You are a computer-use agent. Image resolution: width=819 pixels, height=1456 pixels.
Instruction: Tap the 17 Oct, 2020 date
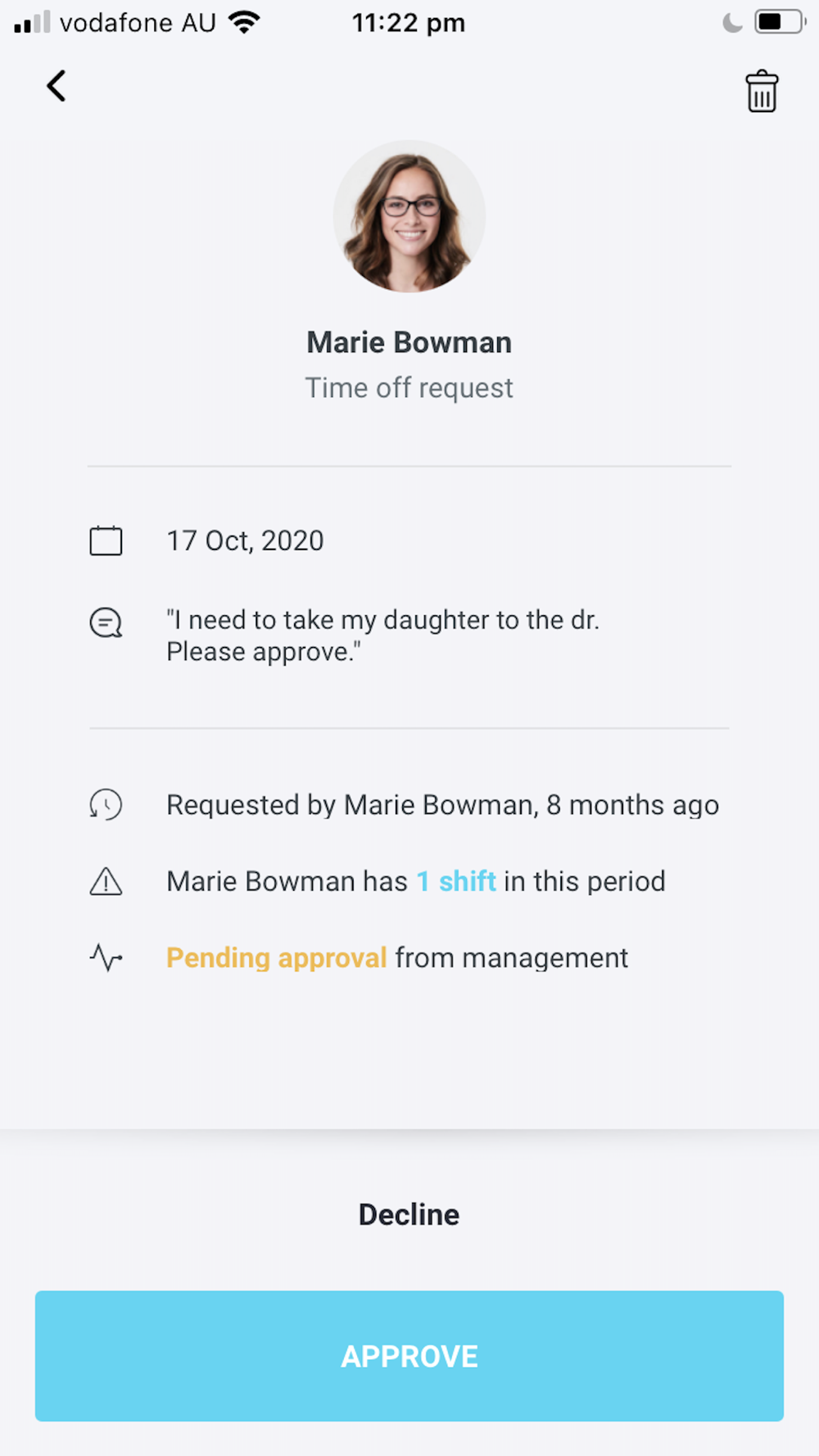pos(245,541)
